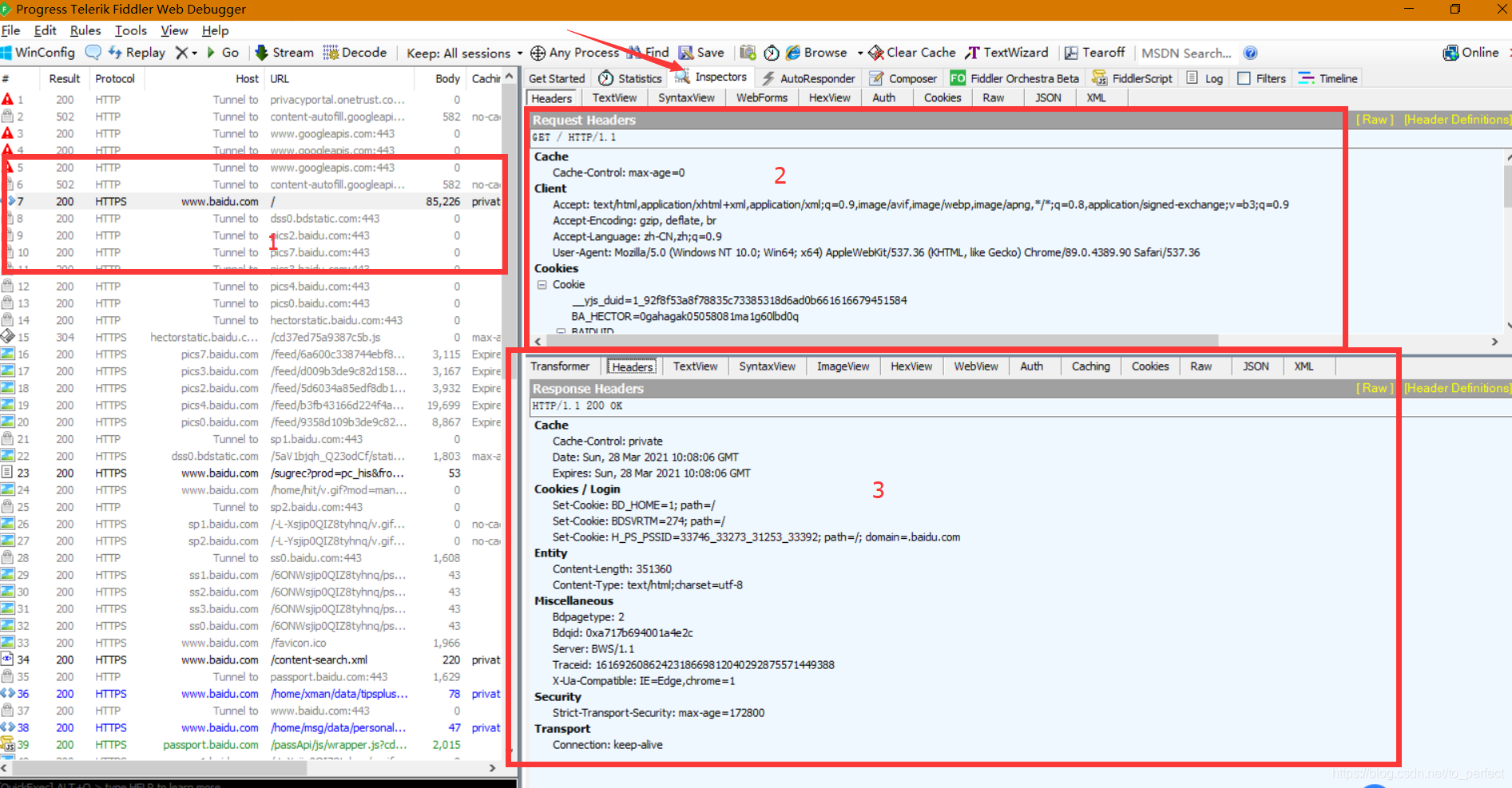Viewport: 1512px width, 788px height.
Task: Open the FiddlerScript tab
Action: [x=1133, y=78]
